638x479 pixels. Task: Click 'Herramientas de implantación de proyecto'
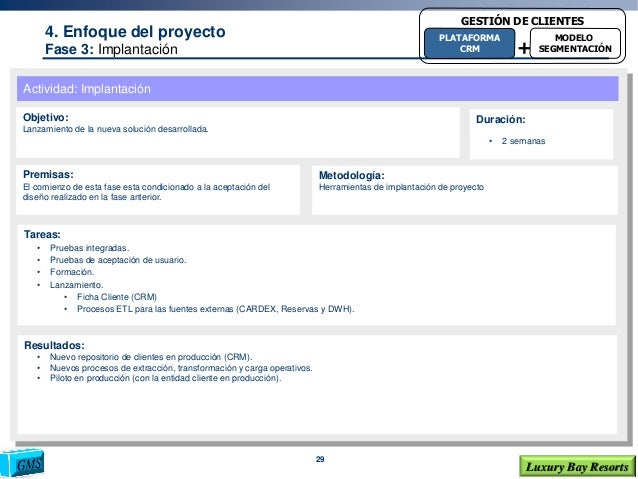click(x=401, y=187)
